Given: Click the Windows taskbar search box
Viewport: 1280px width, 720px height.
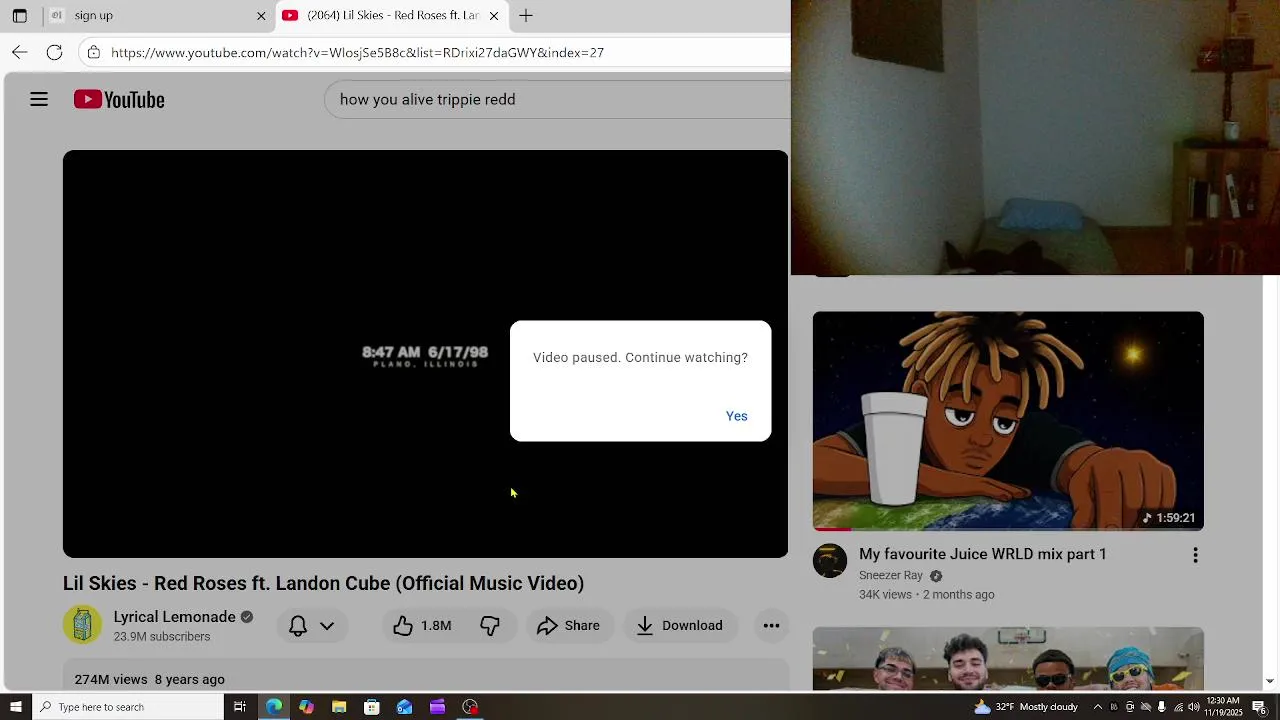Looking at the screenshot, I should pyautogui.click(x=127, y=707).
